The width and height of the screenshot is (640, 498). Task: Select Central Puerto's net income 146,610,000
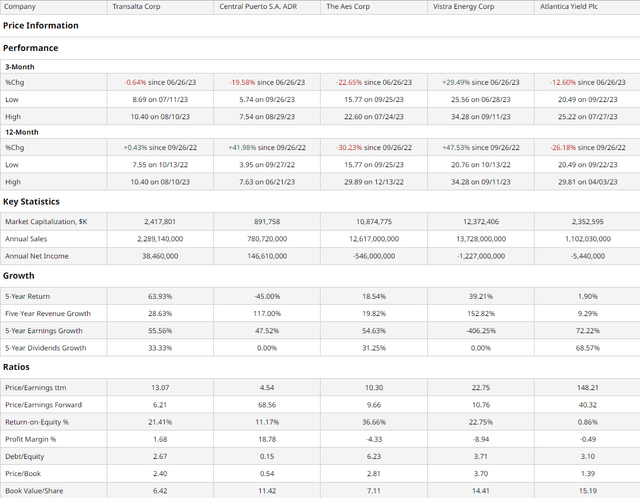tap(267, 256)
